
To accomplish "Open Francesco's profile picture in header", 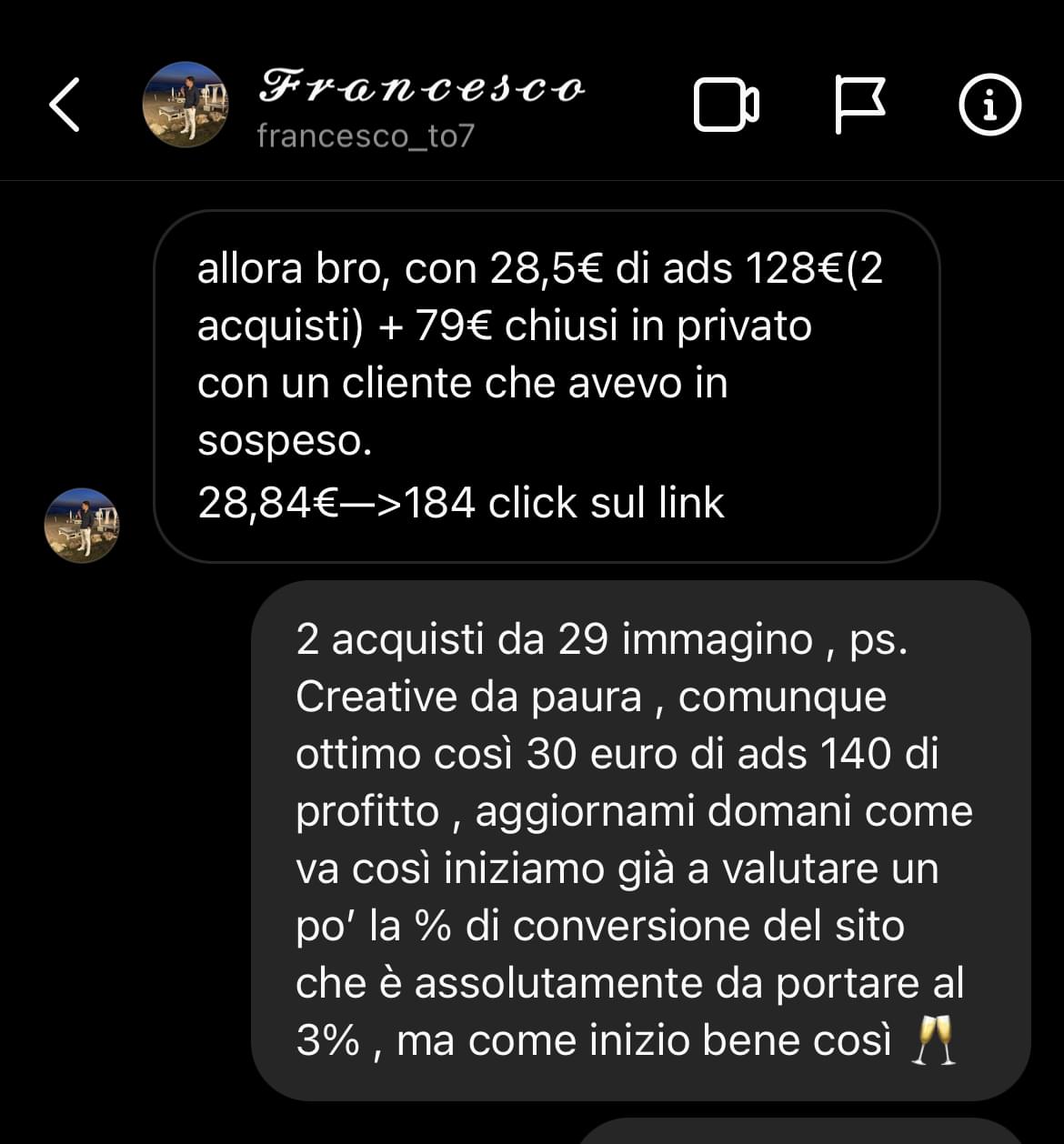I will coord(186,105).
